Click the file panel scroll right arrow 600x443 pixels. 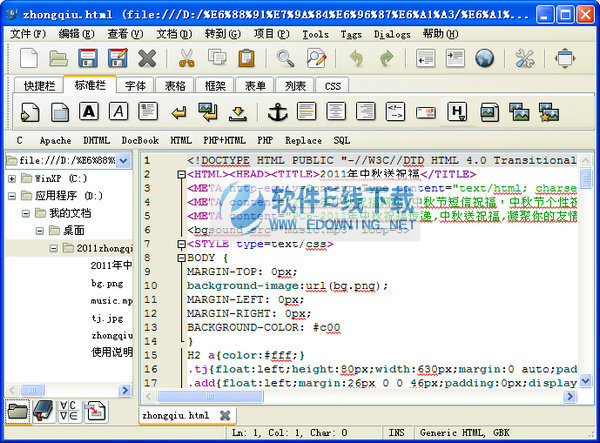click(124, 390)
